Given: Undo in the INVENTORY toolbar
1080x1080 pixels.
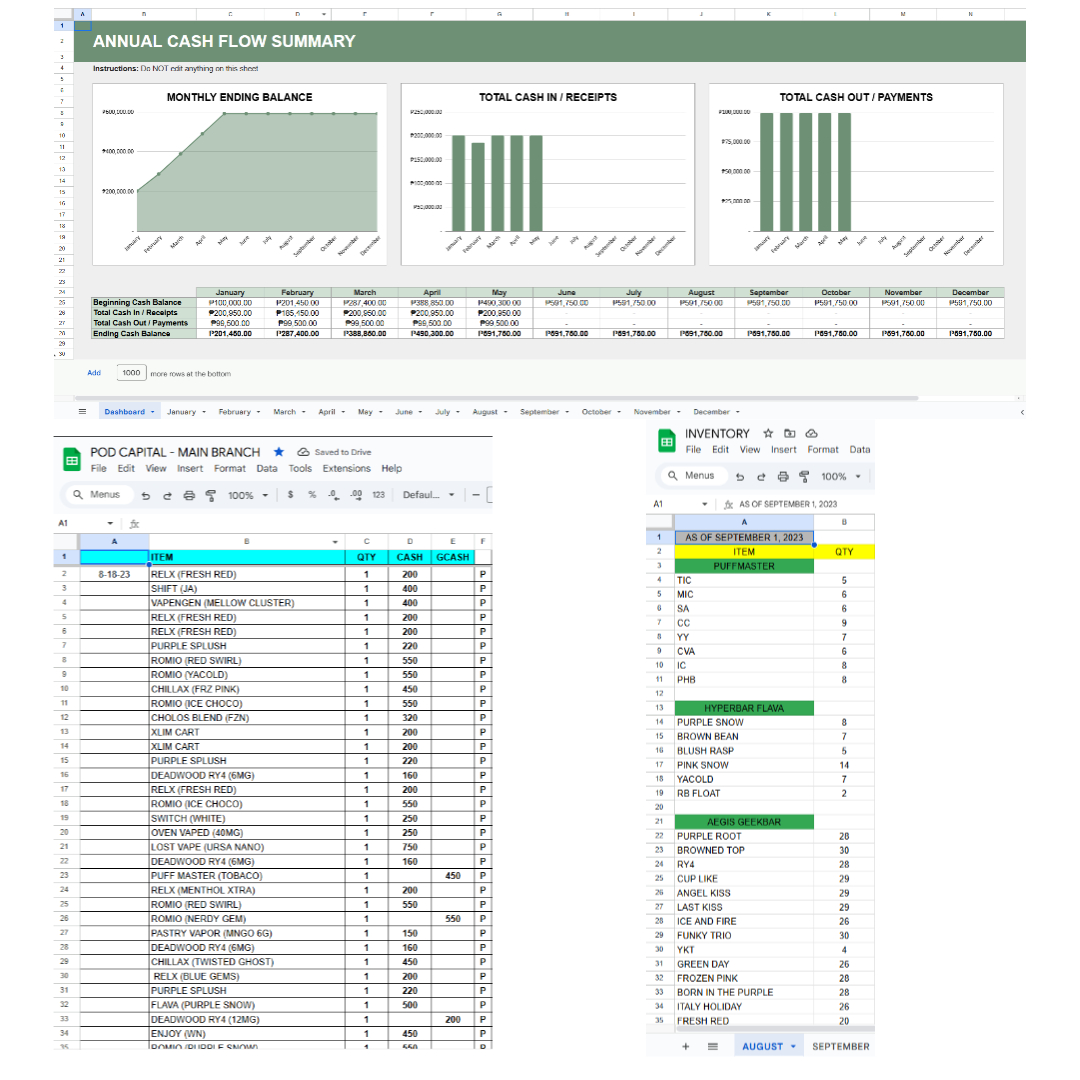Looking at the screenshot, I should coord(740,477).
